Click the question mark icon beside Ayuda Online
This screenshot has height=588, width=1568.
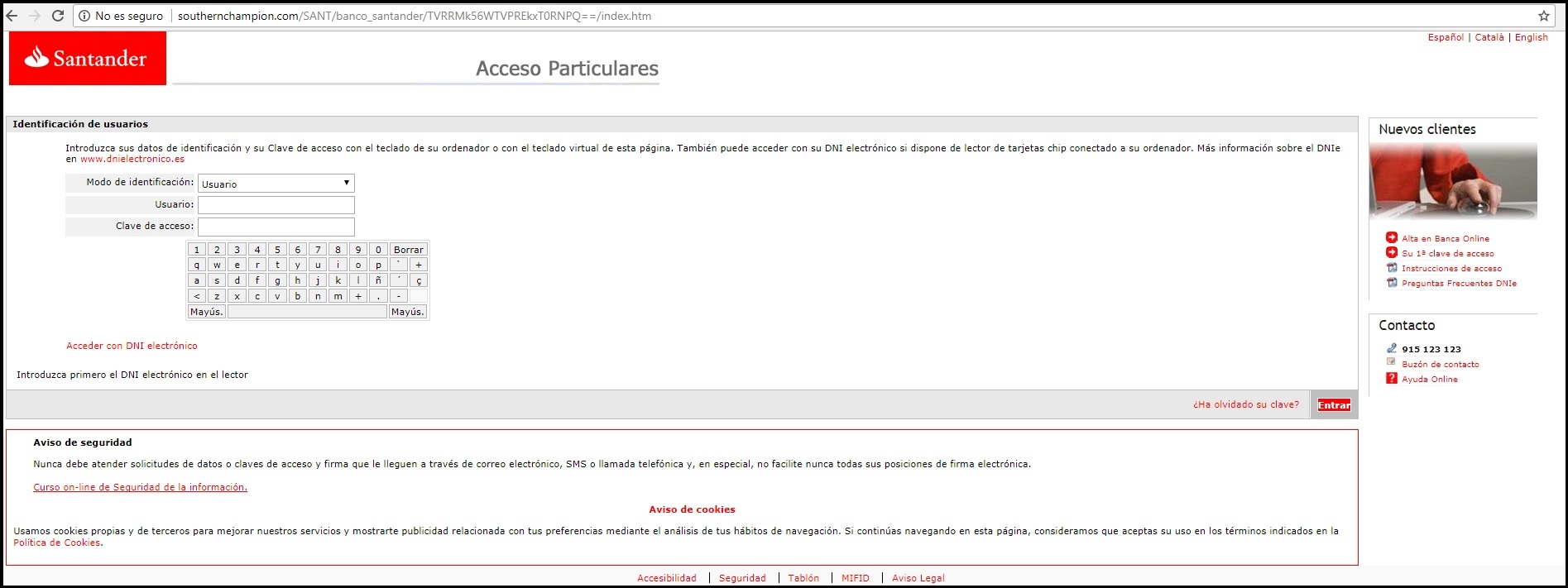1392,379
